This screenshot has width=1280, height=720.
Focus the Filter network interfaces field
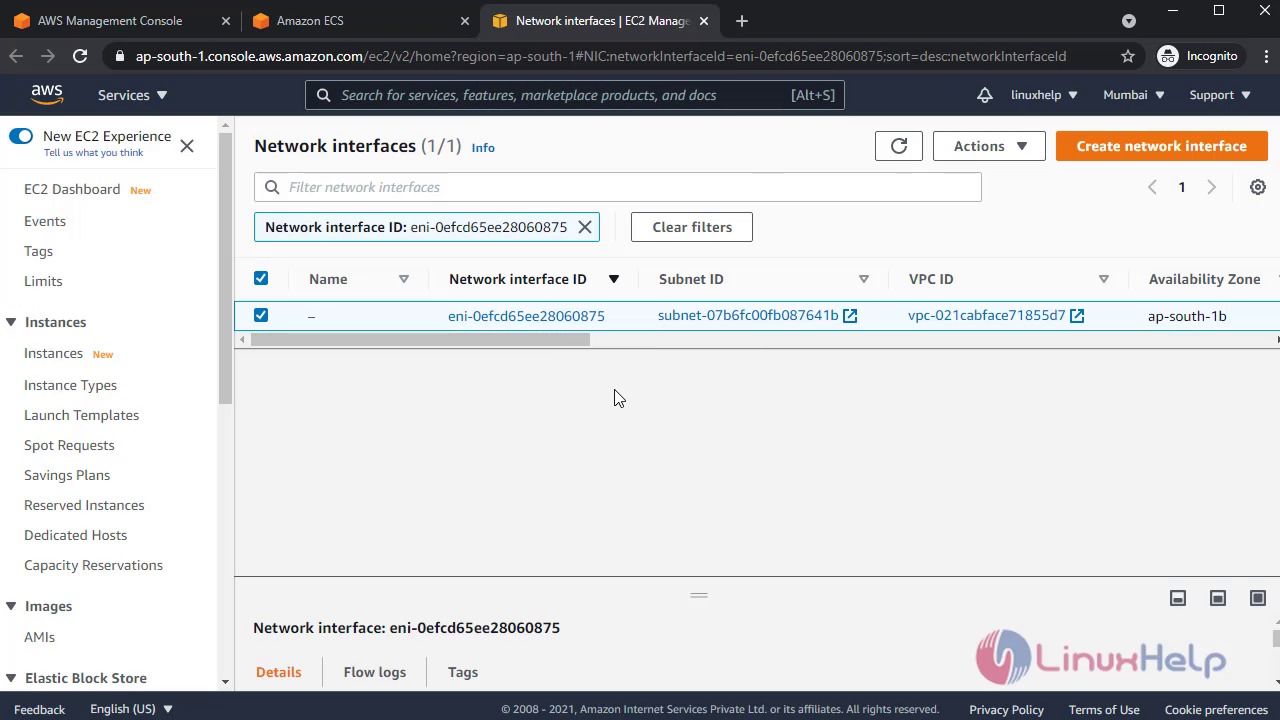coord(618,187)
